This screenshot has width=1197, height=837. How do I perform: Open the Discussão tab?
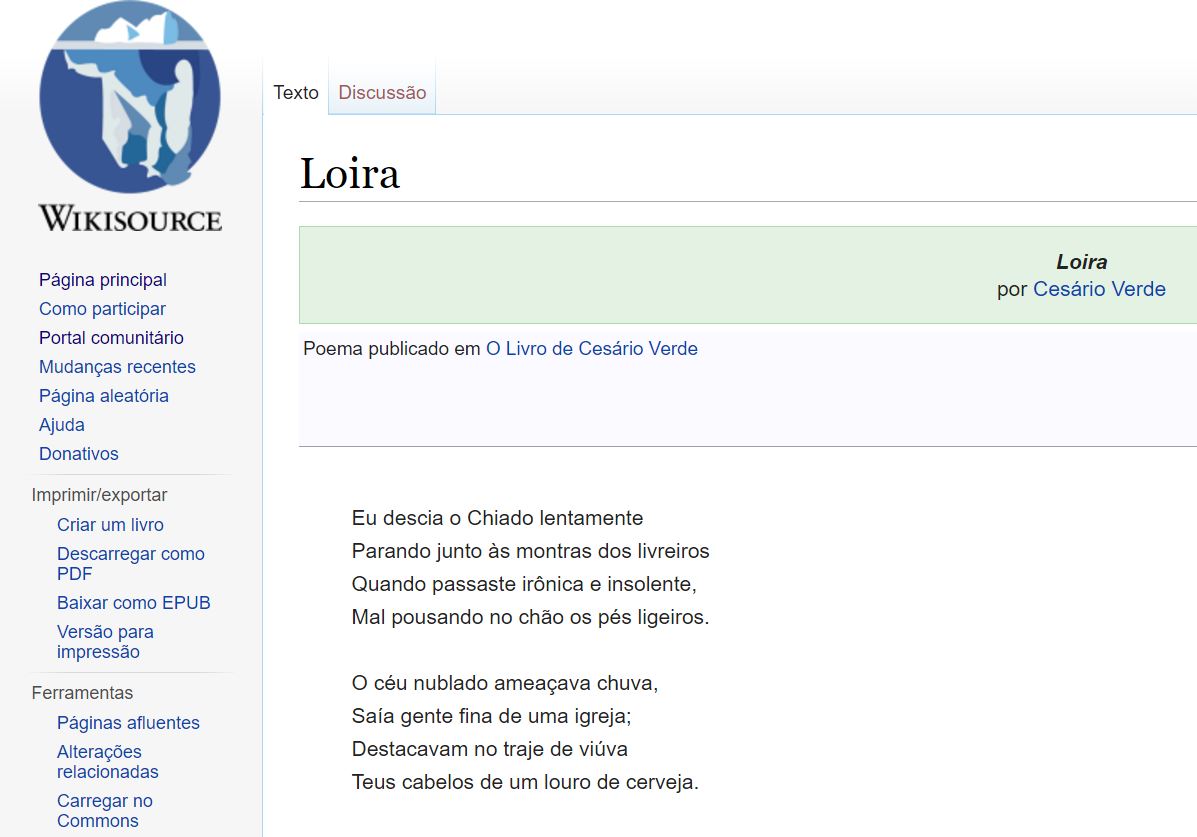point(382,92)
